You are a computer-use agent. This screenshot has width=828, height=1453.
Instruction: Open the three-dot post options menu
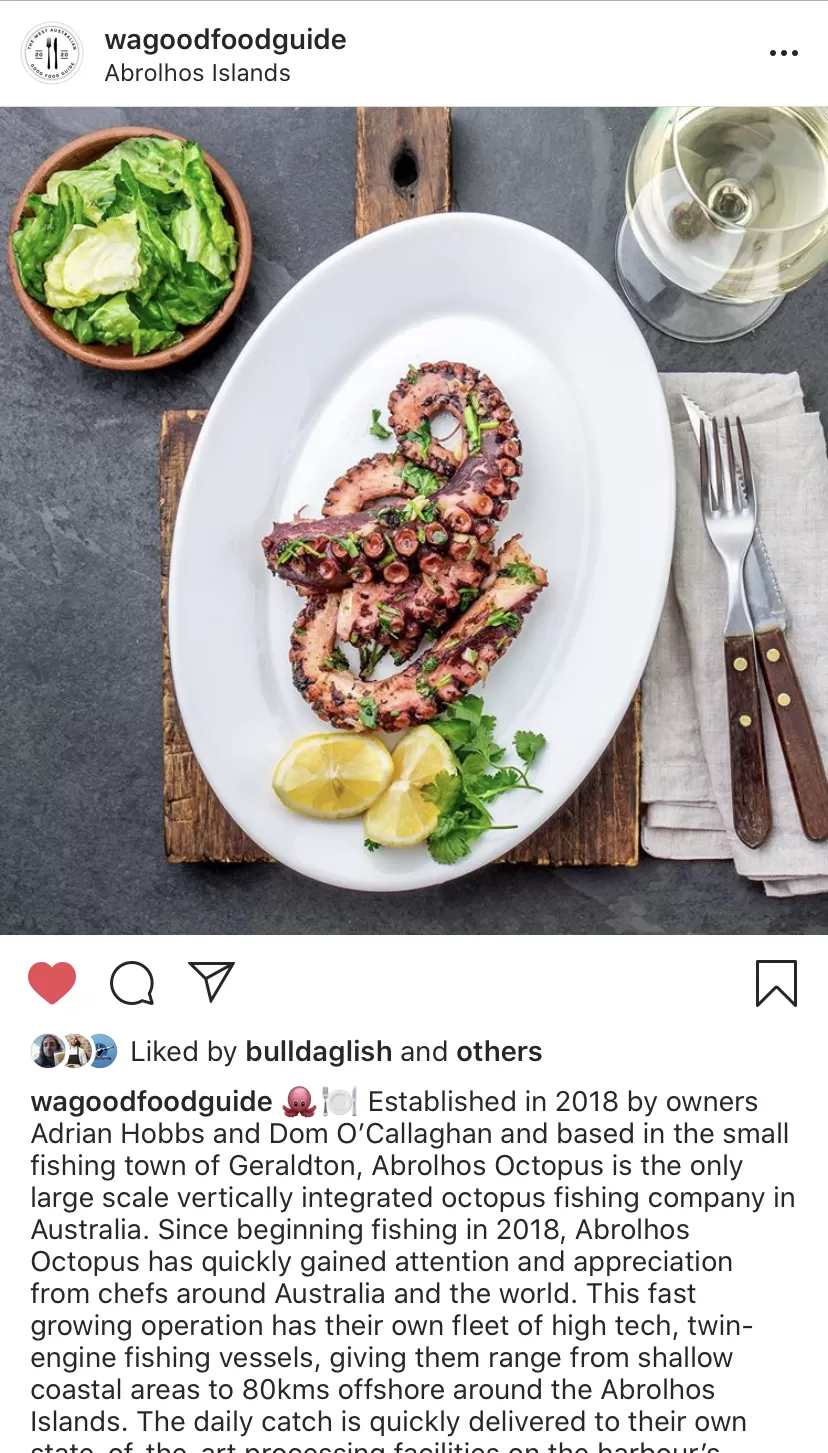point(784,53)
